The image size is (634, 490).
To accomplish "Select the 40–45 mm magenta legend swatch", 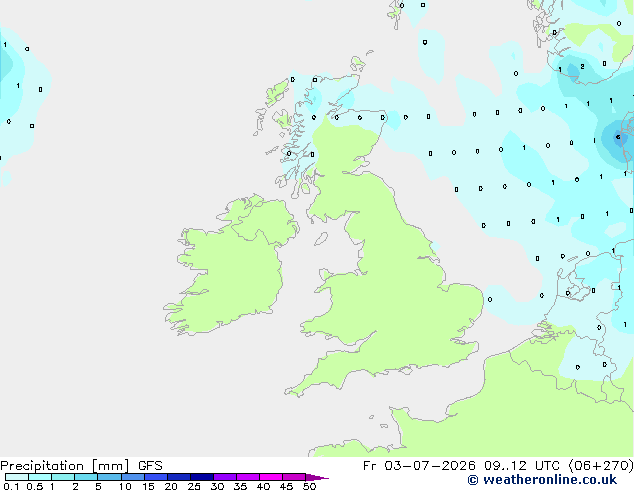I will (x=271, y=477).
